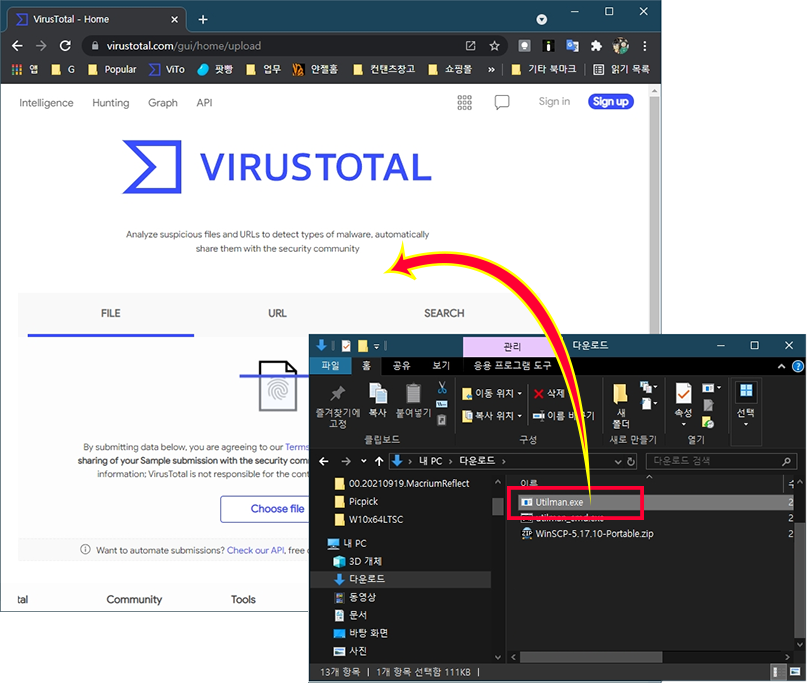Image resolution: width=807 pixels, height=683 pixels.
Task: Click the Google Translate extension icon
Action: 572,46
